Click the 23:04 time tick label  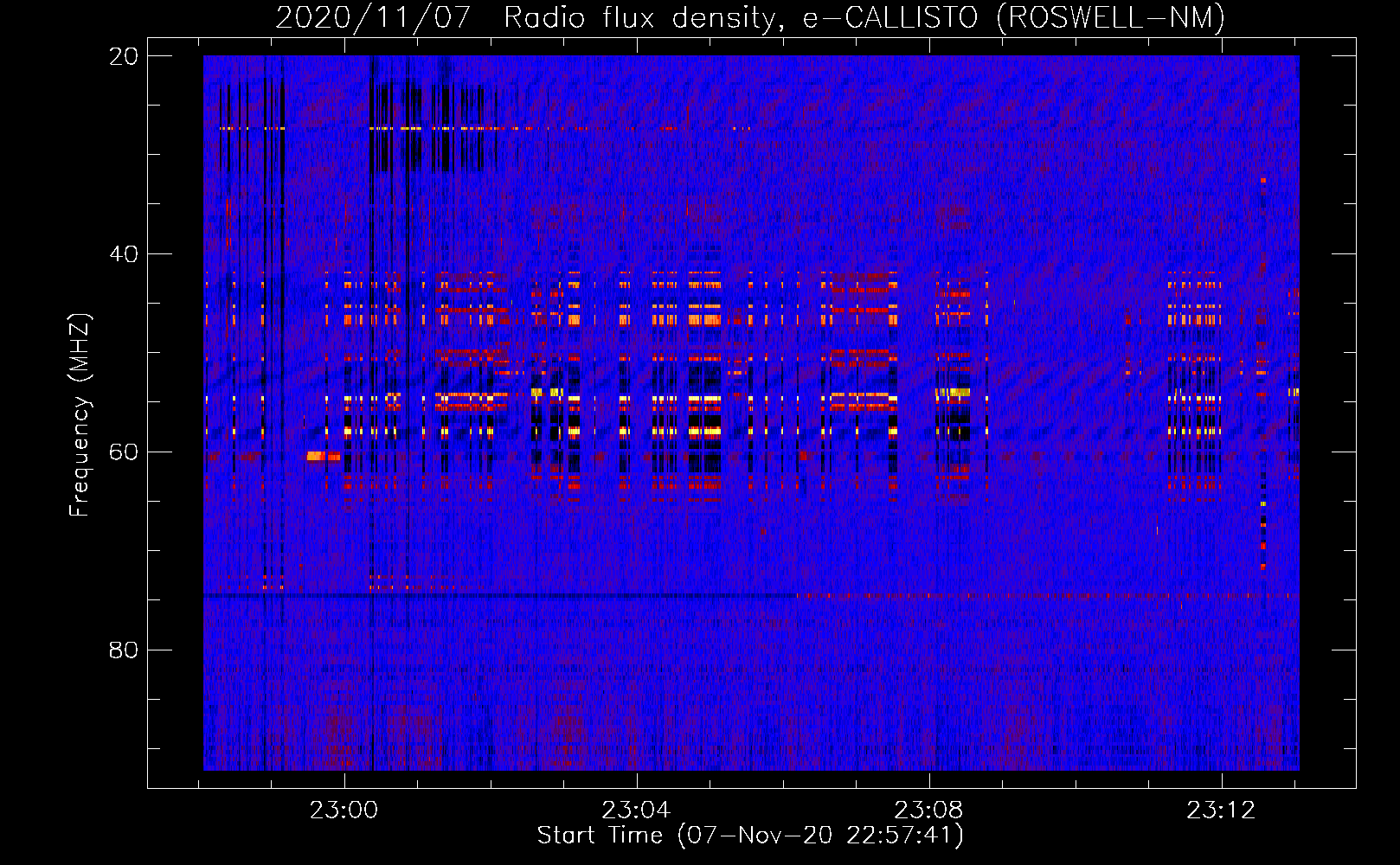point(637,811)
